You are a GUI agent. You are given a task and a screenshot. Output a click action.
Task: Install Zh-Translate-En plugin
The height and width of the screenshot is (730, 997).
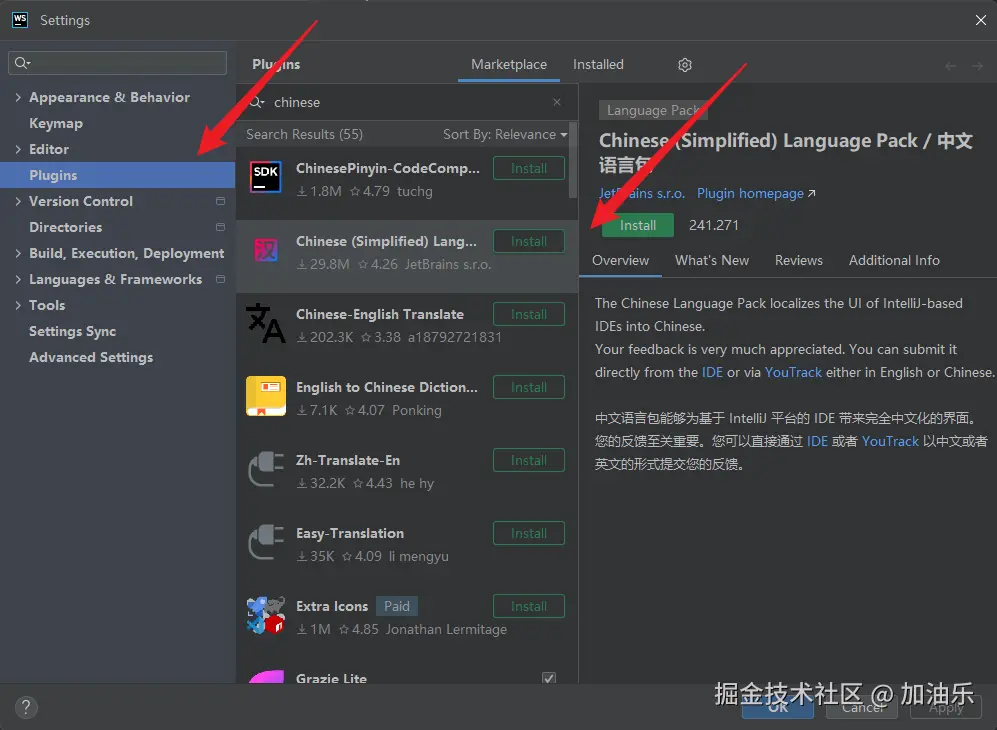(x=529, y=460)
